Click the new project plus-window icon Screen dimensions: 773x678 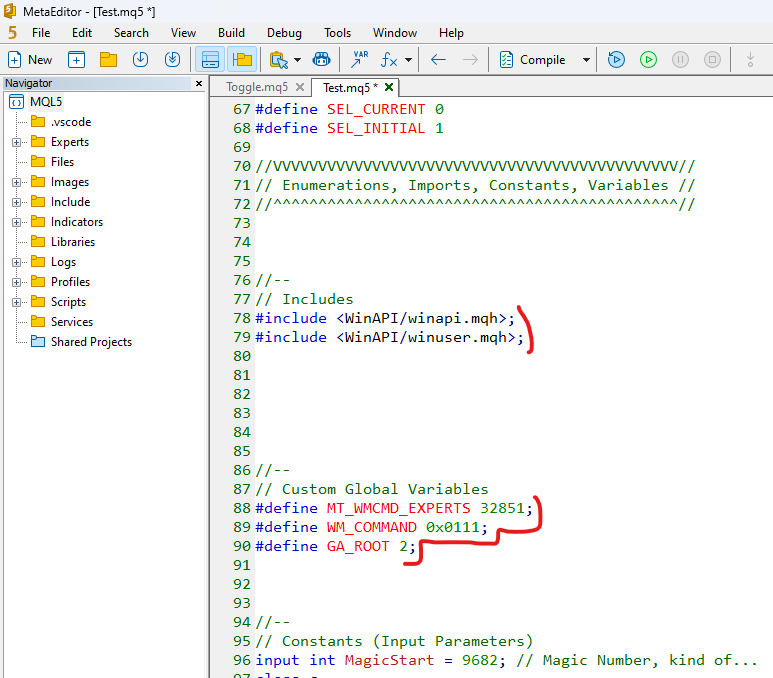tap(76, 60)
